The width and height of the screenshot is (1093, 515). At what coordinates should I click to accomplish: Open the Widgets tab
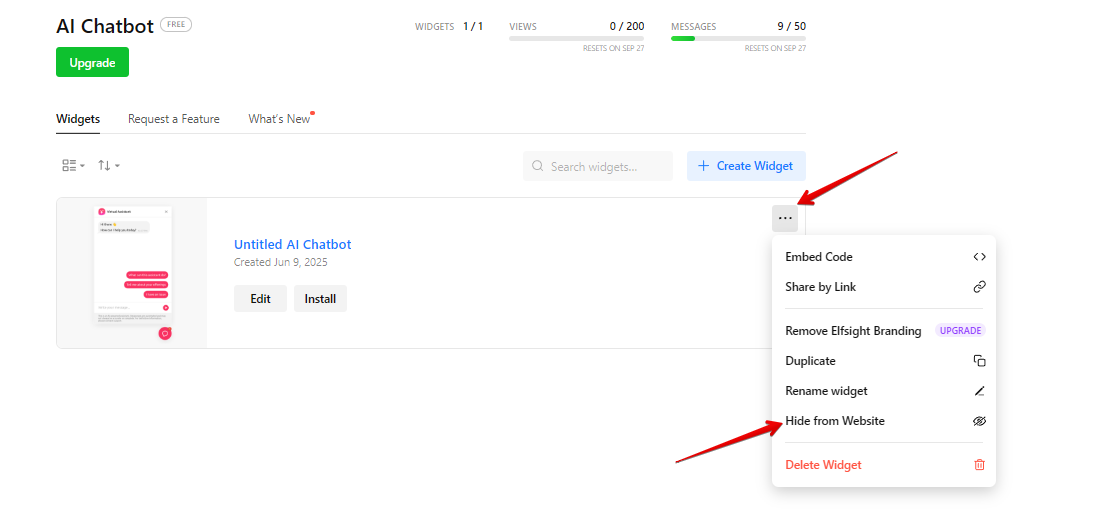pos(78,119)
